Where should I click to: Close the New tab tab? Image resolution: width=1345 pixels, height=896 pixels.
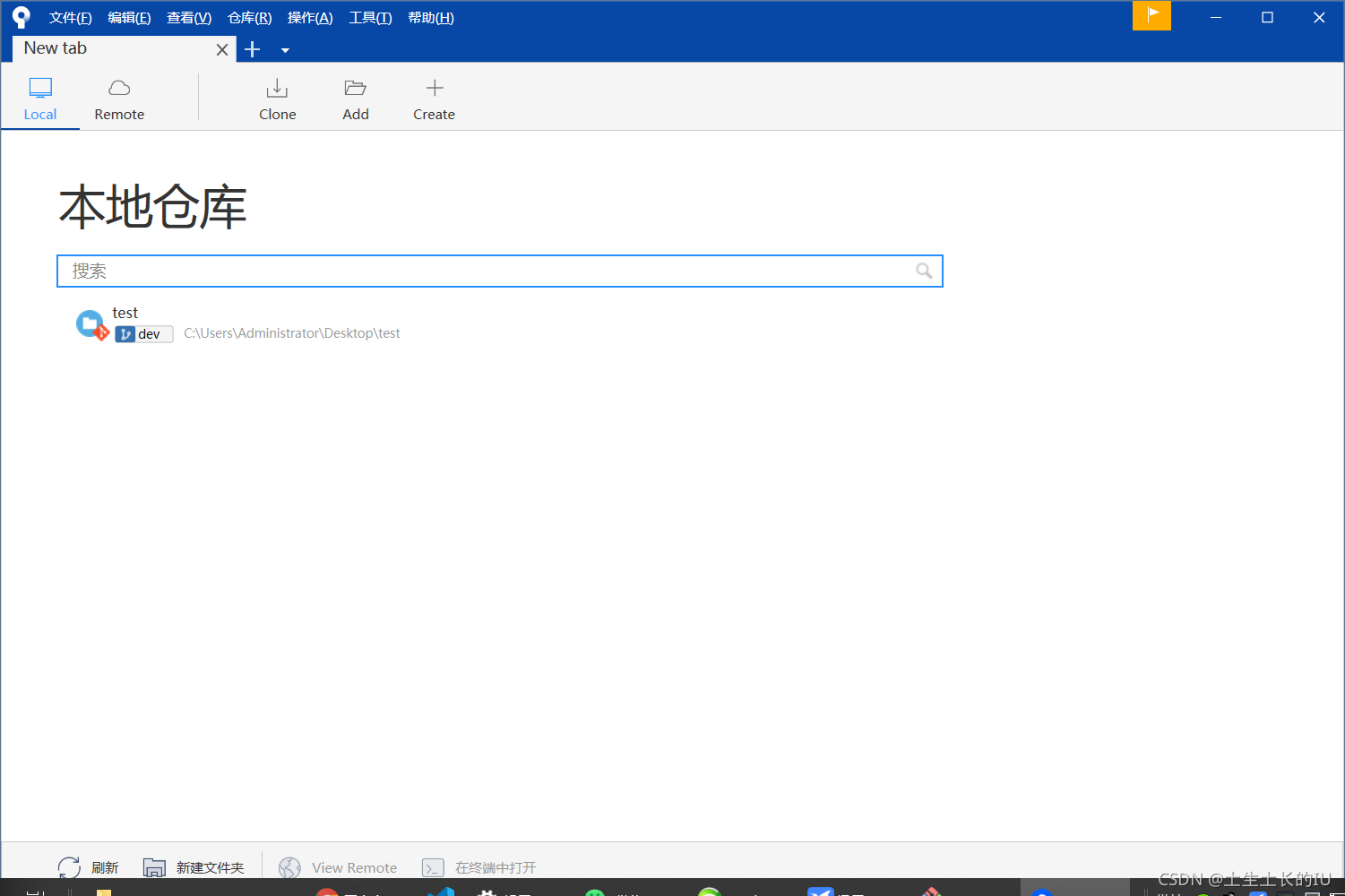222,49
